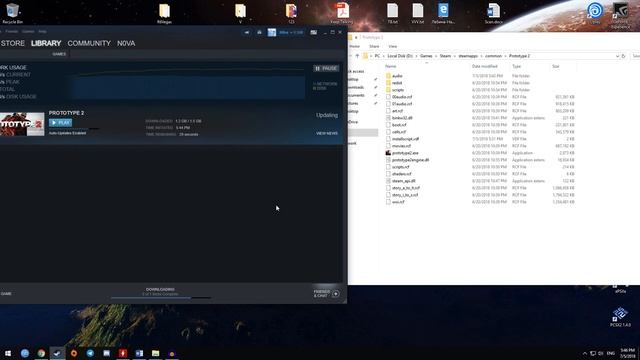Viewport: 640px width, 360px height.
Task: Select the GAMES sub-tab in Steam
Action: [x=59, y=54]
